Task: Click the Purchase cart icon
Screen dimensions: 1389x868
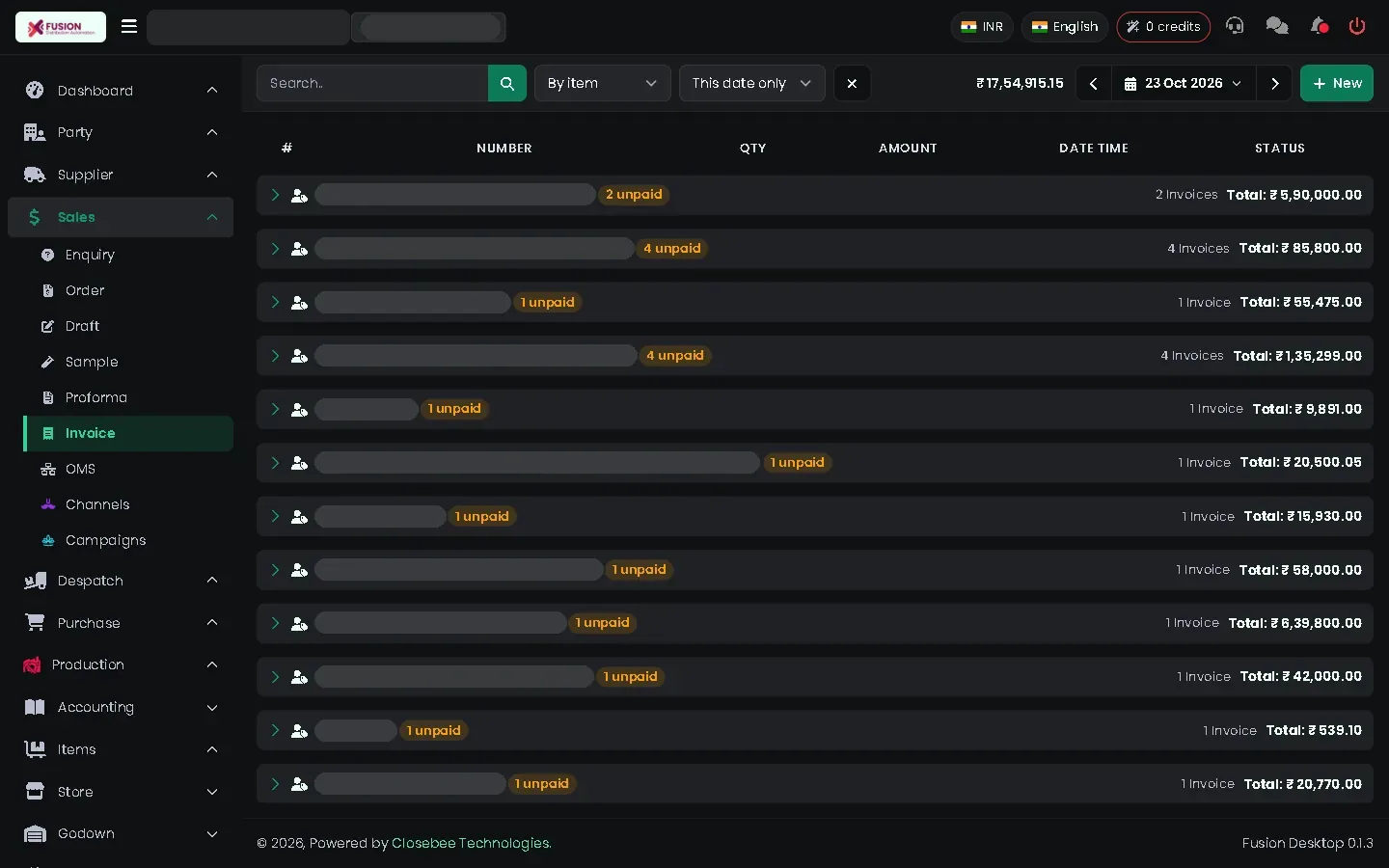Action: (x=35, y=622)
